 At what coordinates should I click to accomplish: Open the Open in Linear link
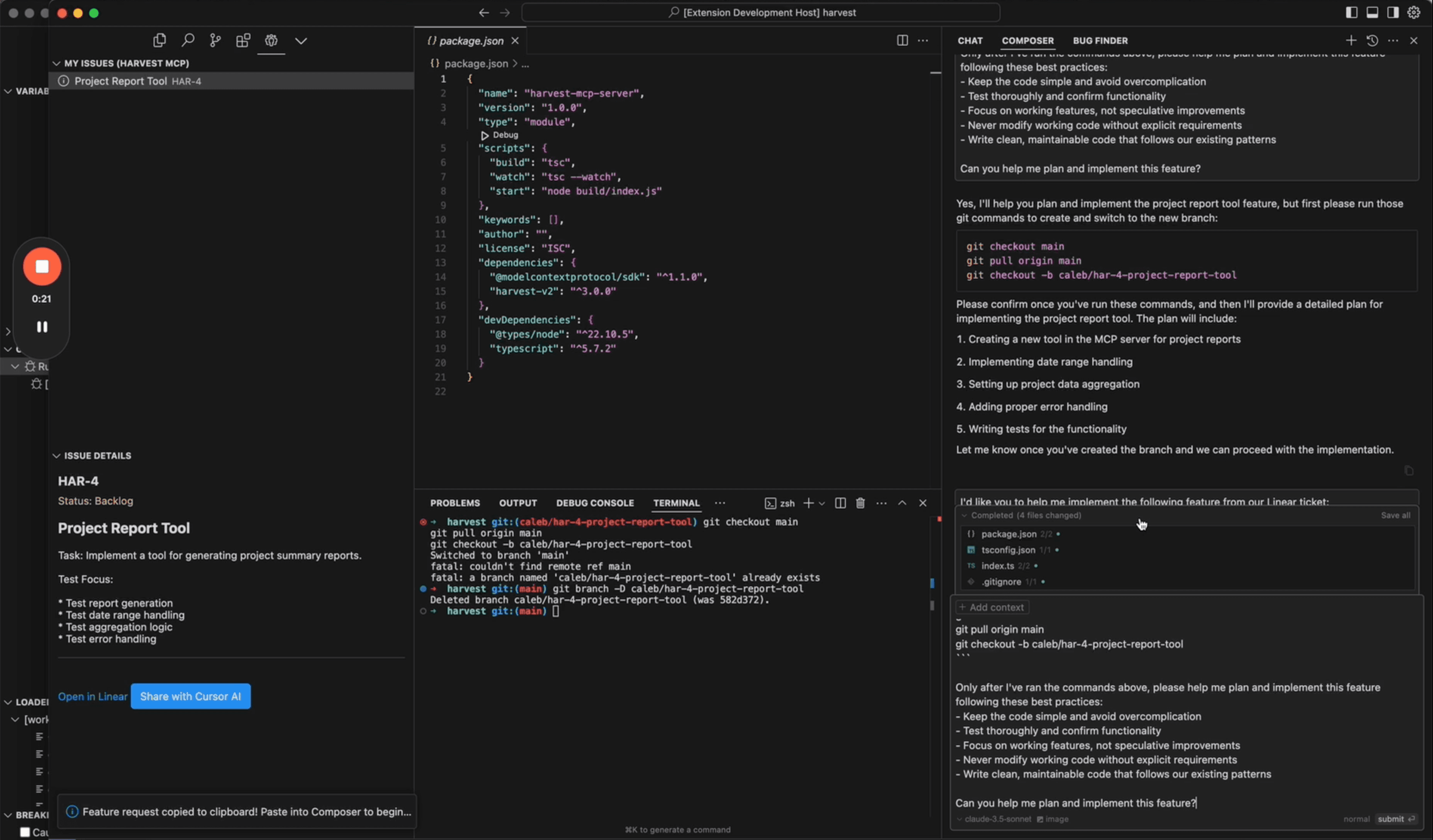93,697
